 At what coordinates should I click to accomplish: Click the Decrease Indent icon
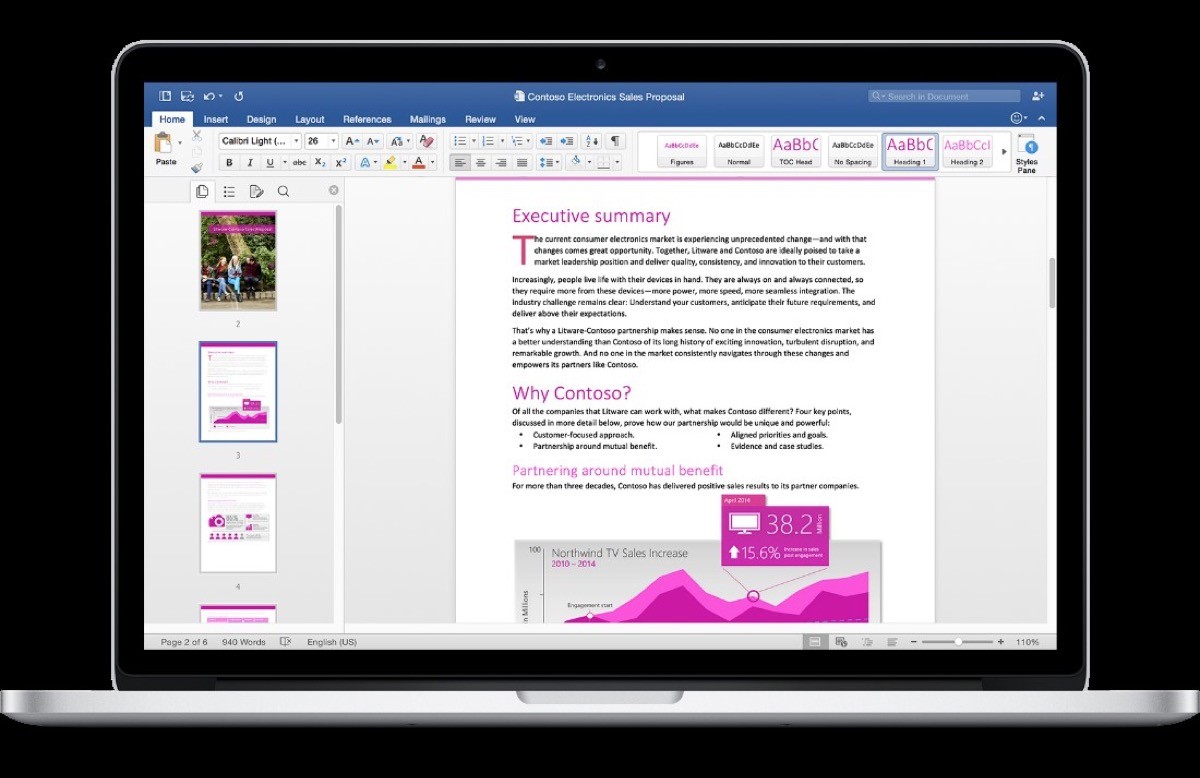[545, 141]
